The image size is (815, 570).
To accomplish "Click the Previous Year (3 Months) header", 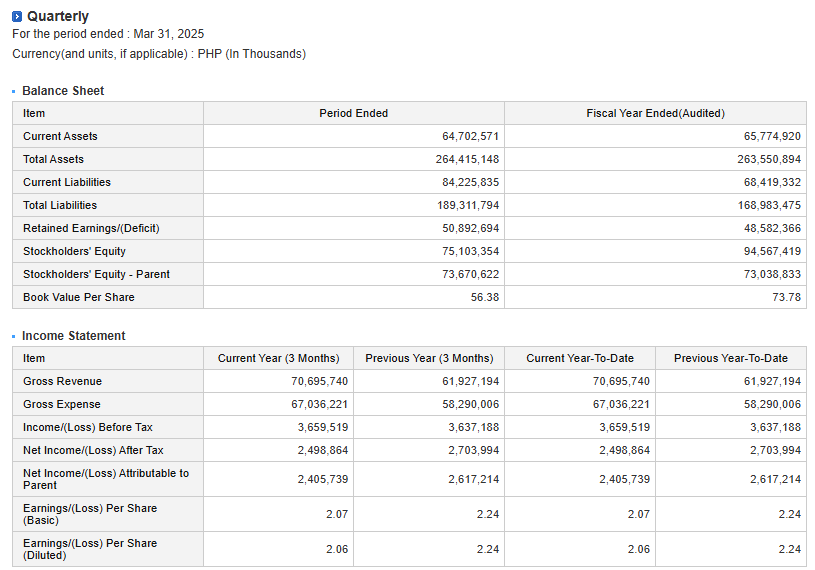I will pos(429,359).
